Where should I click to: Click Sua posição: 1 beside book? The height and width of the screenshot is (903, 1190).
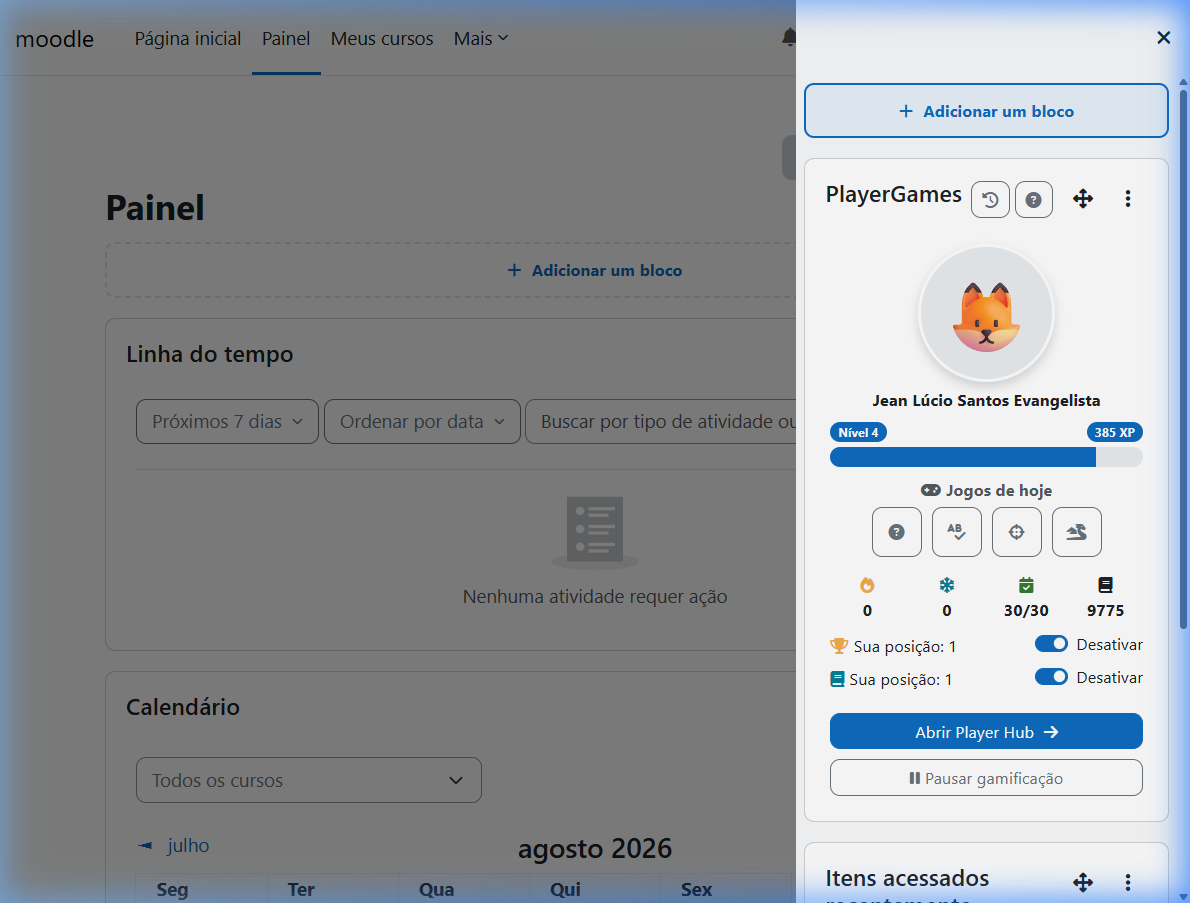[x=900, y=679]
